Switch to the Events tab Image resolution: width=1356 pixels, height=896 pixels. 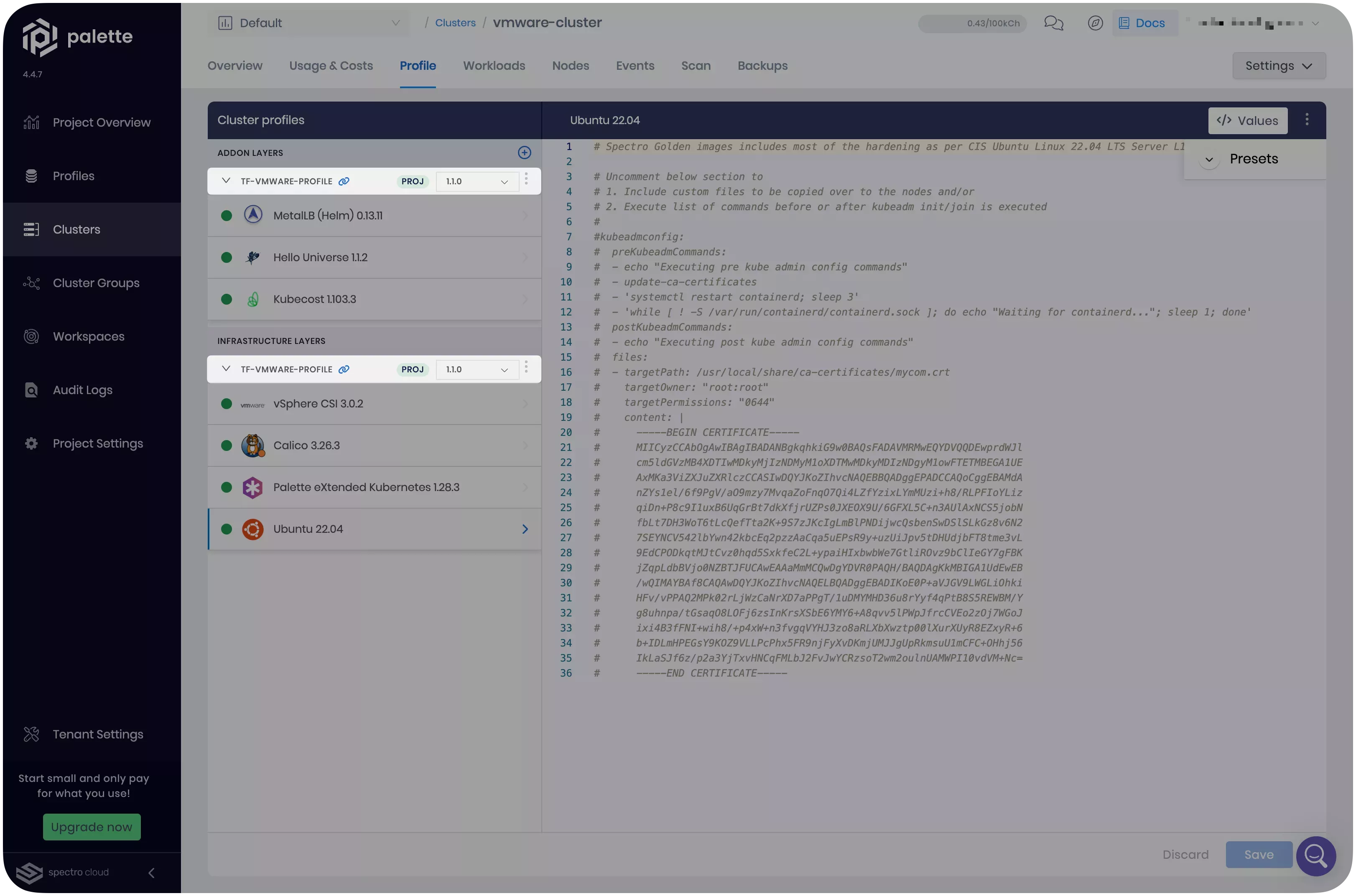(635, 66)
